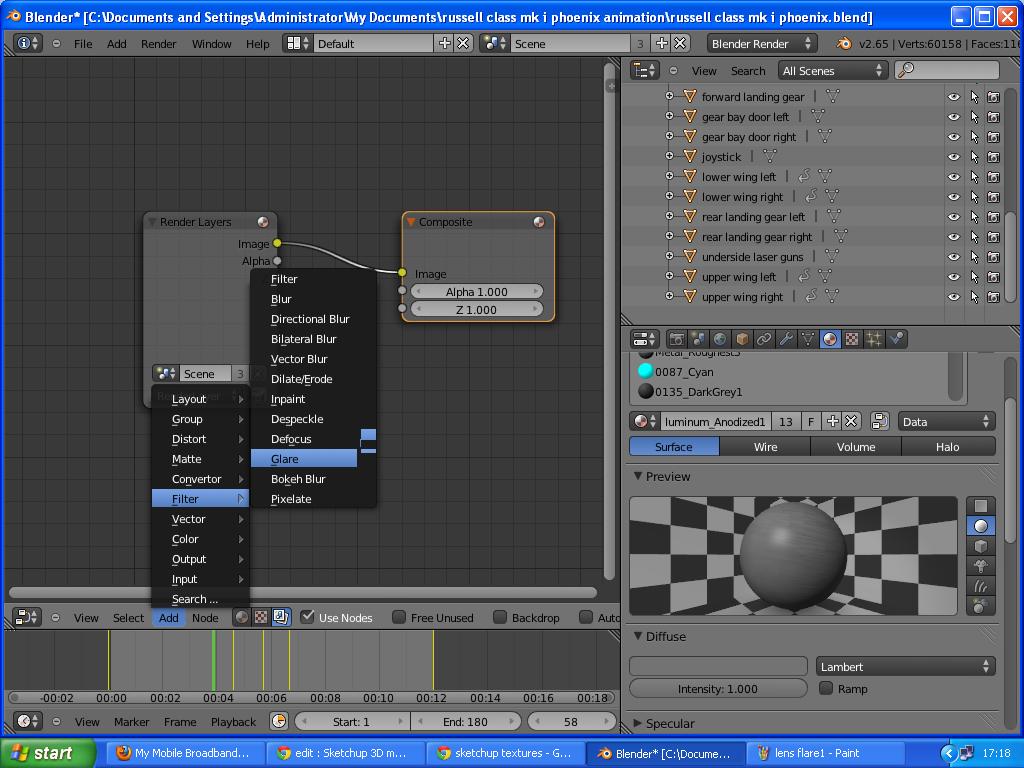Switch material preview to cube shape
1024x768 pixels.
pos(981,546)
